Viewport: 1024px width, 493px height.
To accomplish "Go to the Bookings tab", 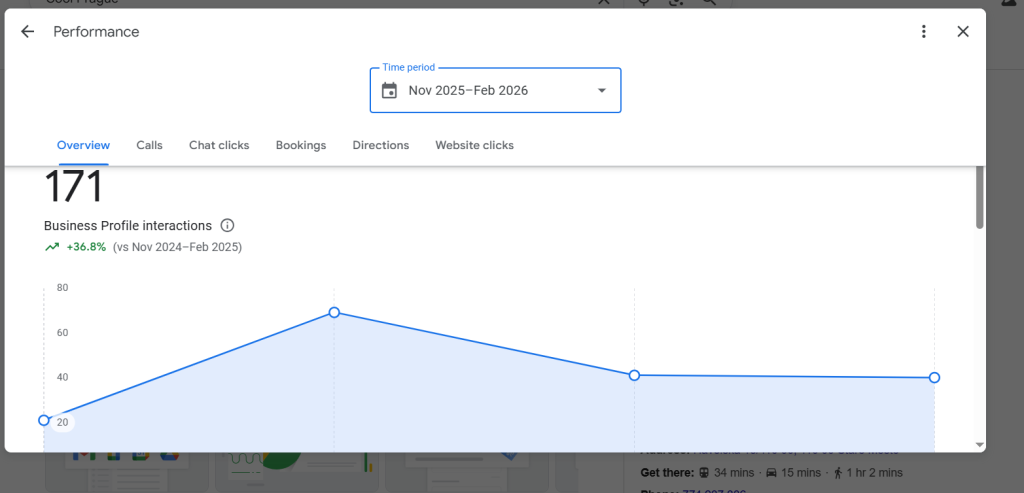I will coord(301,145).
